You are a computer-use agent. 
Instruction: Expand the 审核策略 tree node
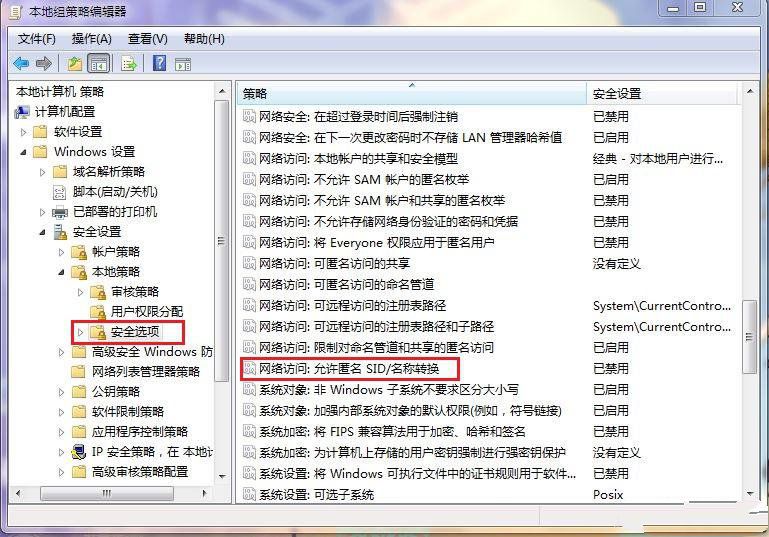[x=80, y=292]
